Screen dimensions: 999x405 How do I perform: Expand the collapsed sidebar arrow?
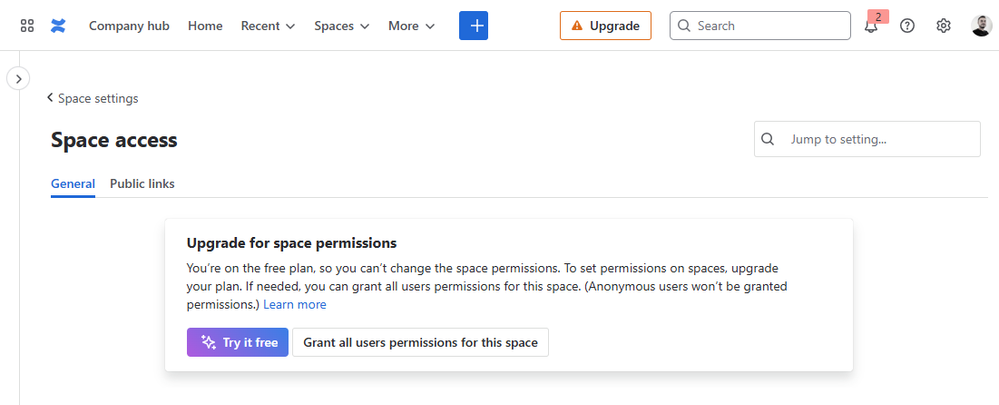click(18, 79)
